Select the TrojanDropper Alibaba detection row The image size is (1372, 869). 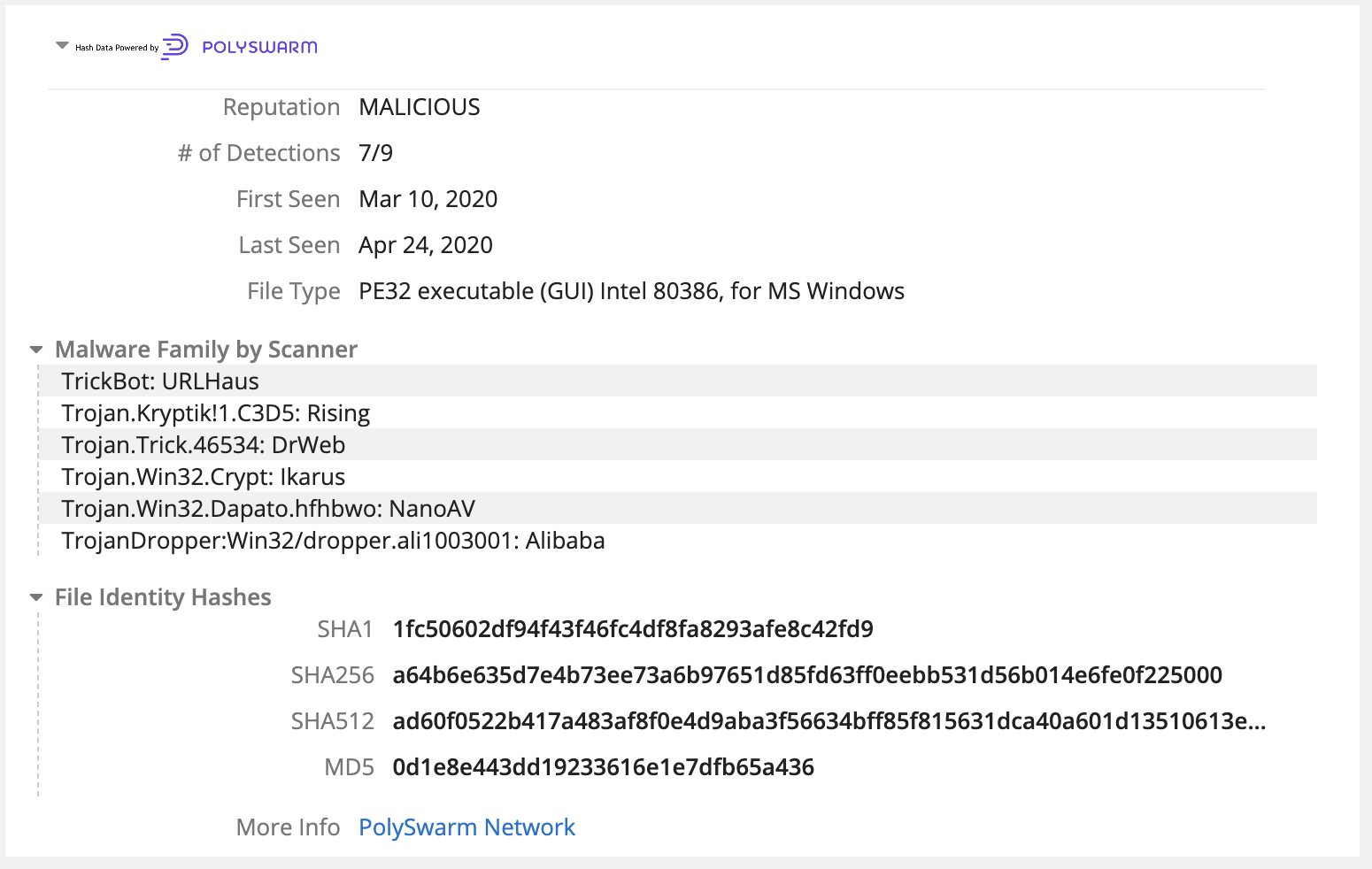point(333,541)
